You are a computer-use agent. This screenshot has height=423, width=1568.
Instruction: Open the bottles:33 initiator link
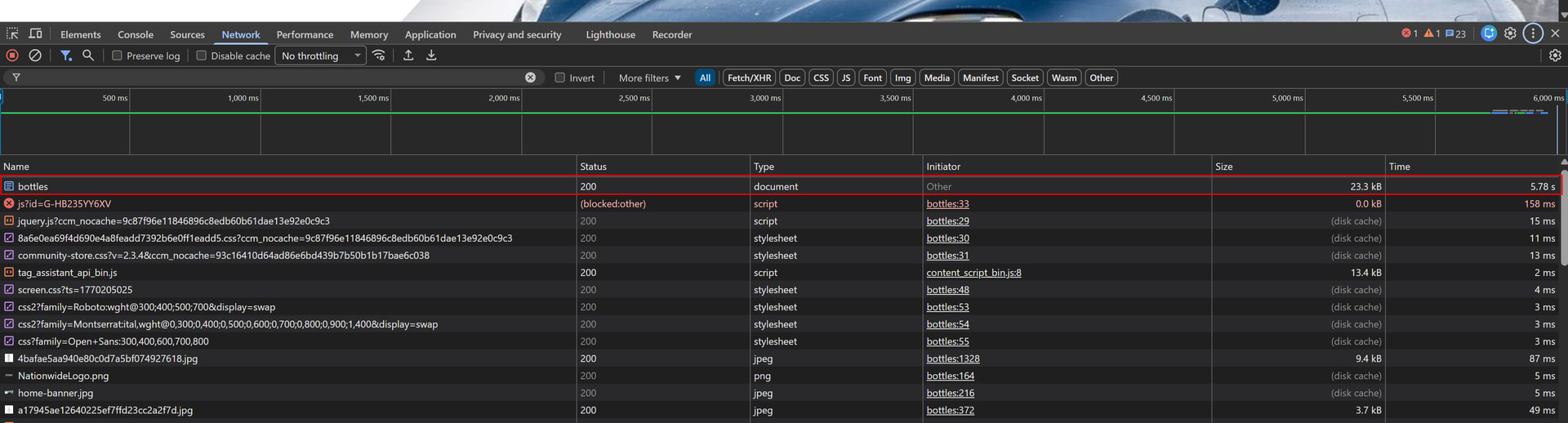[947, 204]
